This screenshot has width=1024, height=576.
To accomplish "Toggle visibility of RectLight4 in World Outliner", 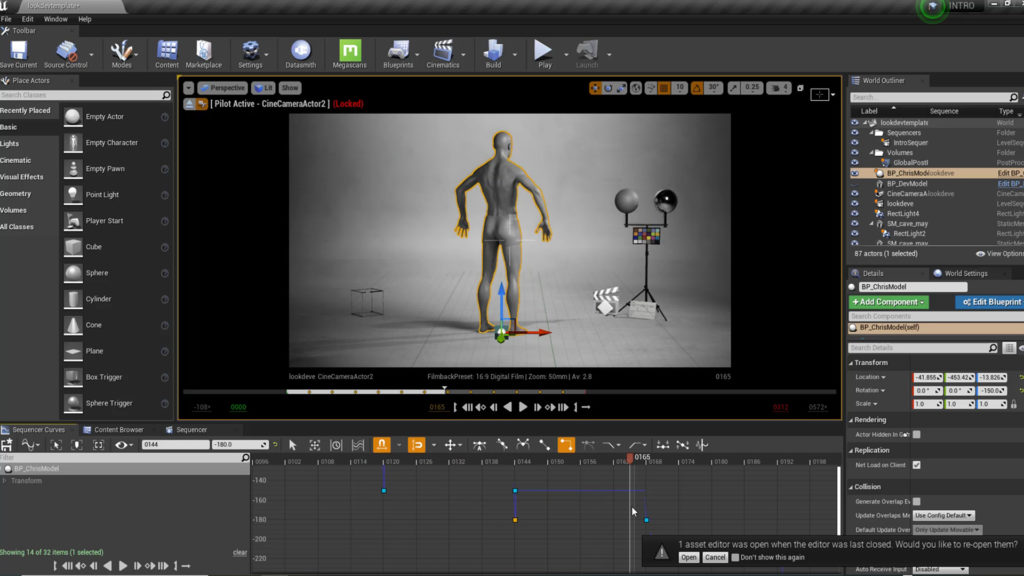I will pyautogui.click(x=854, y=212).
